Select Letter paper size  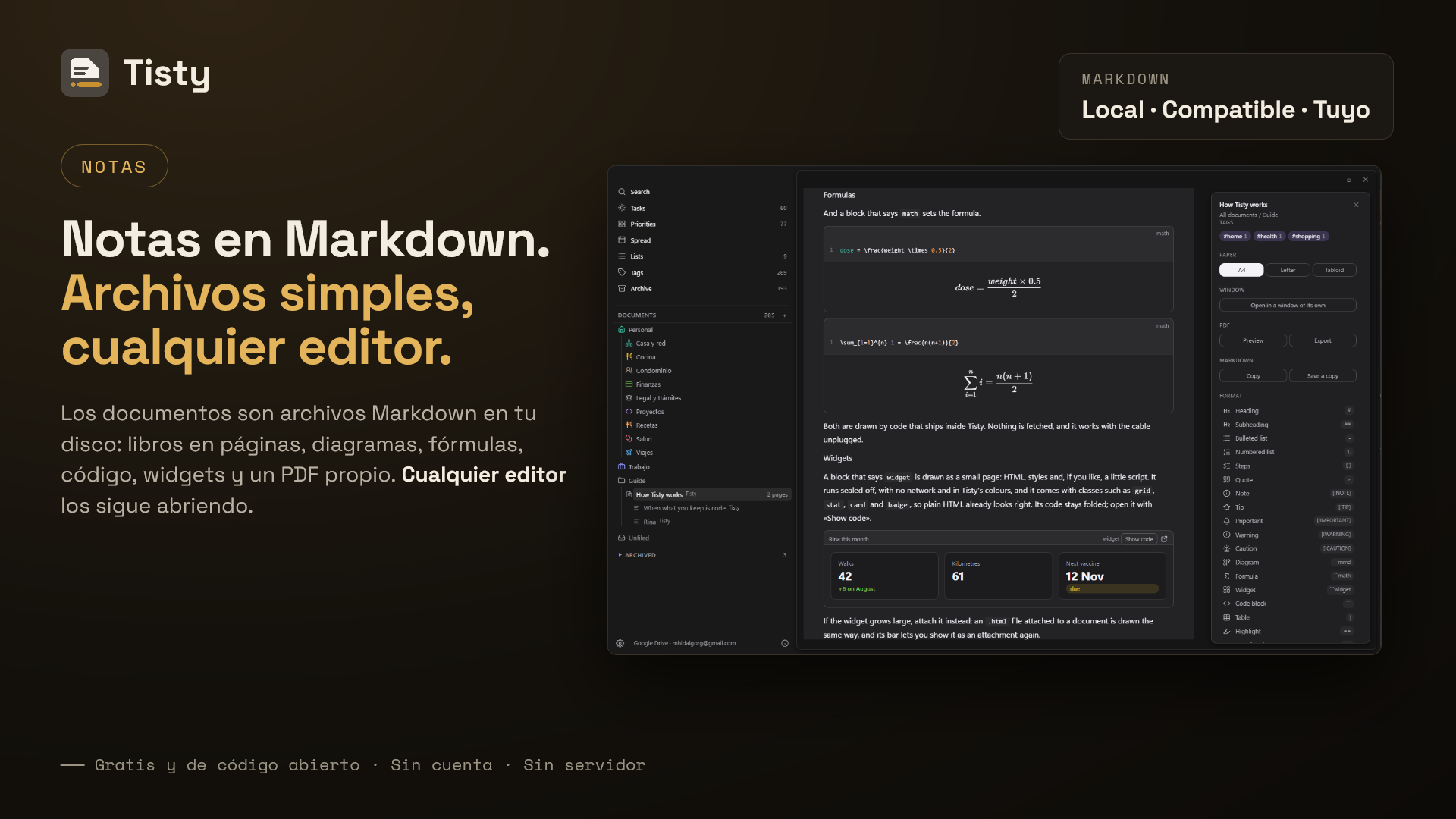coord(1288,270)
